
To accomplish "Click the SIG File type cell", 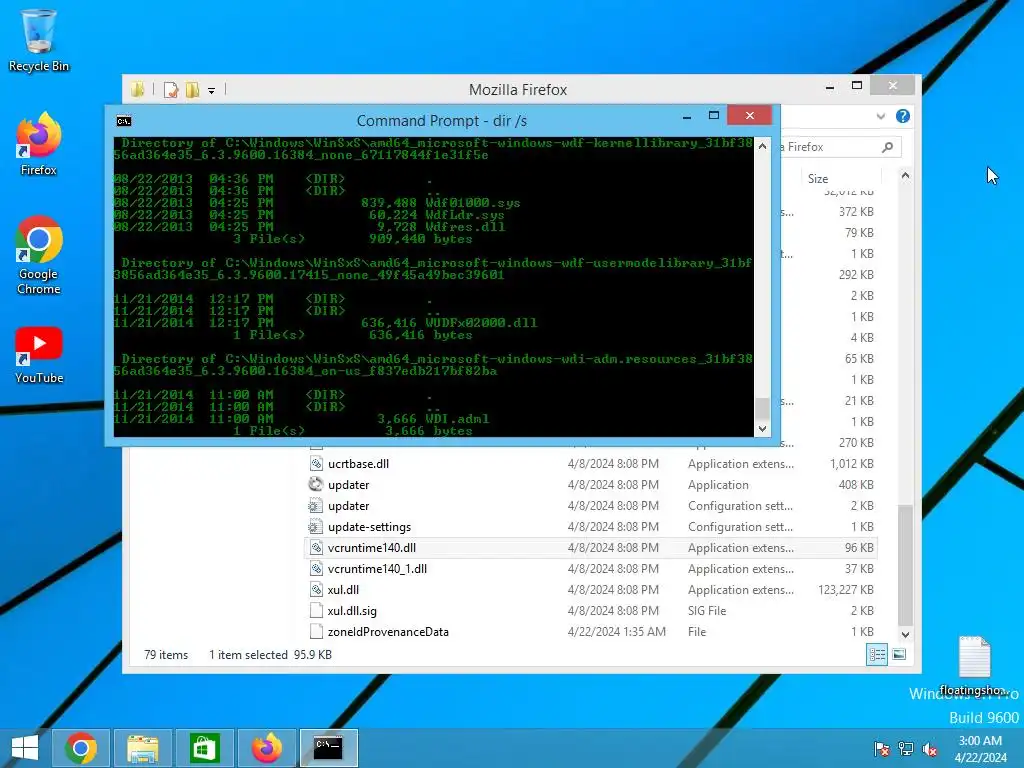I will tap(707, 611).
